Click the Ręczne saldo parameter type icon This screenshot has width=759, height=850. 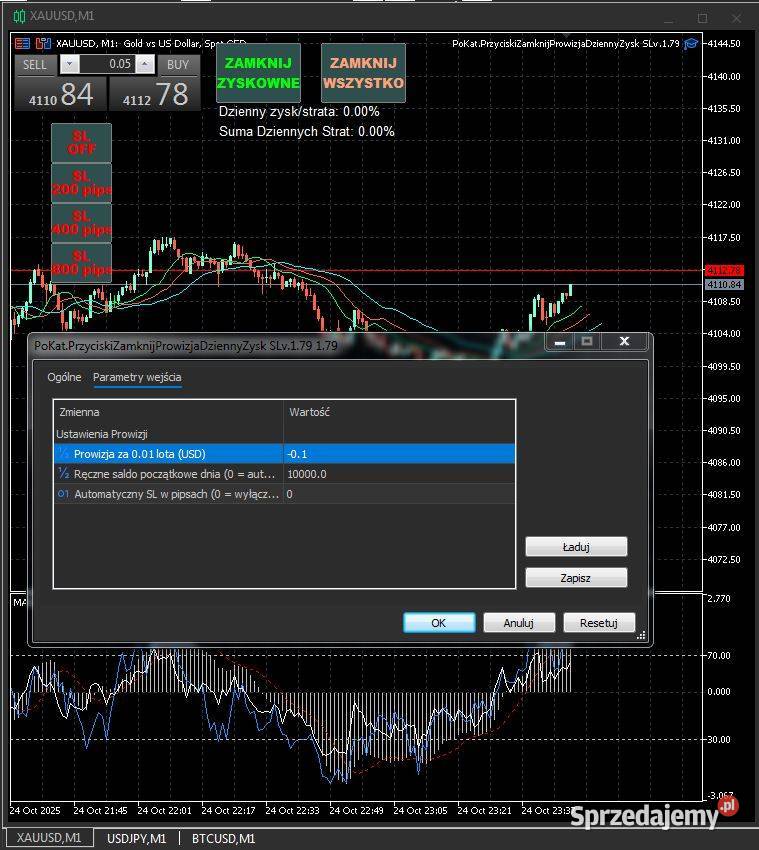point(64,474)
